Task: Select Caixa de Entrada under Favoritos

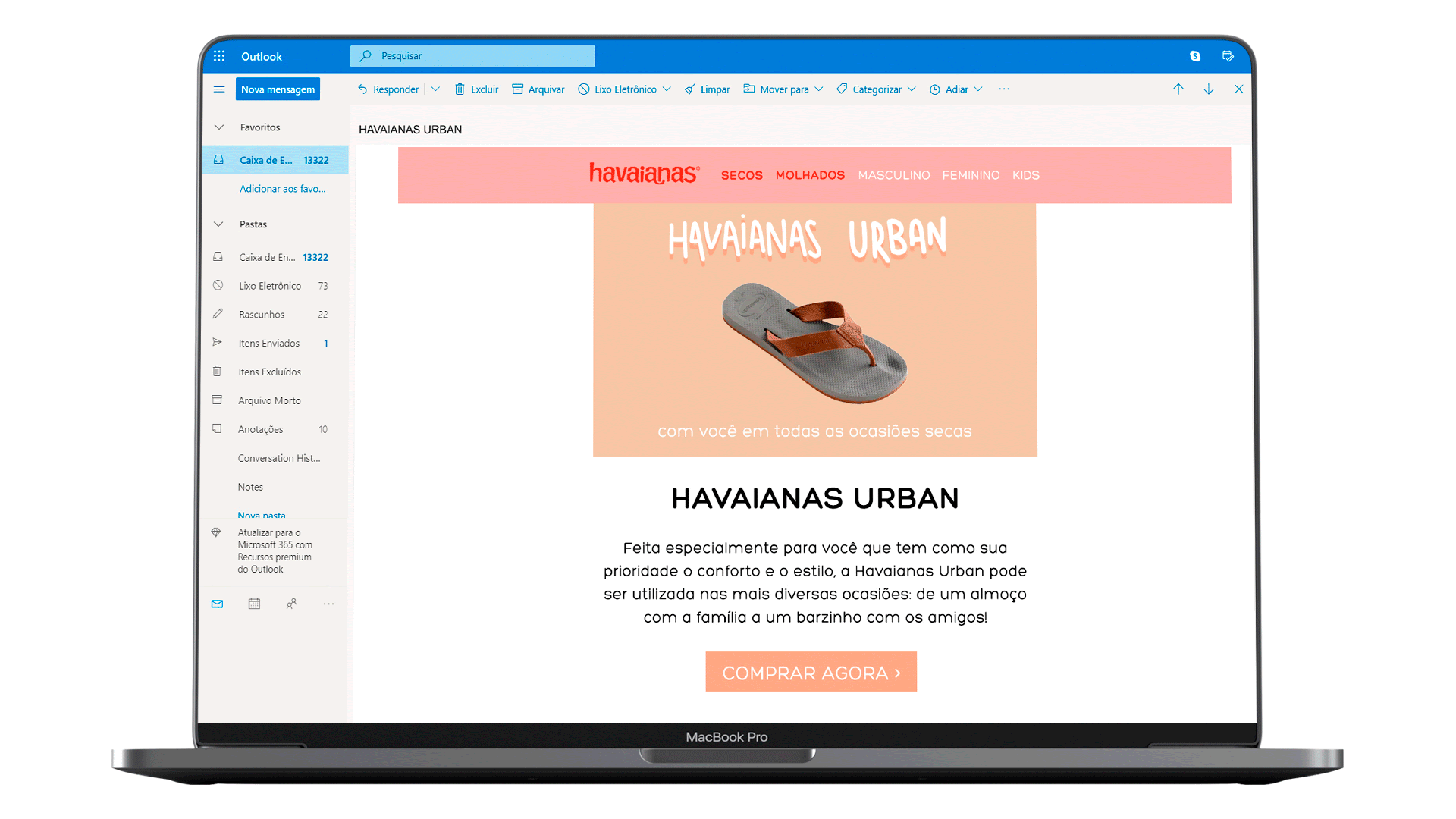Action: [275, 160]
